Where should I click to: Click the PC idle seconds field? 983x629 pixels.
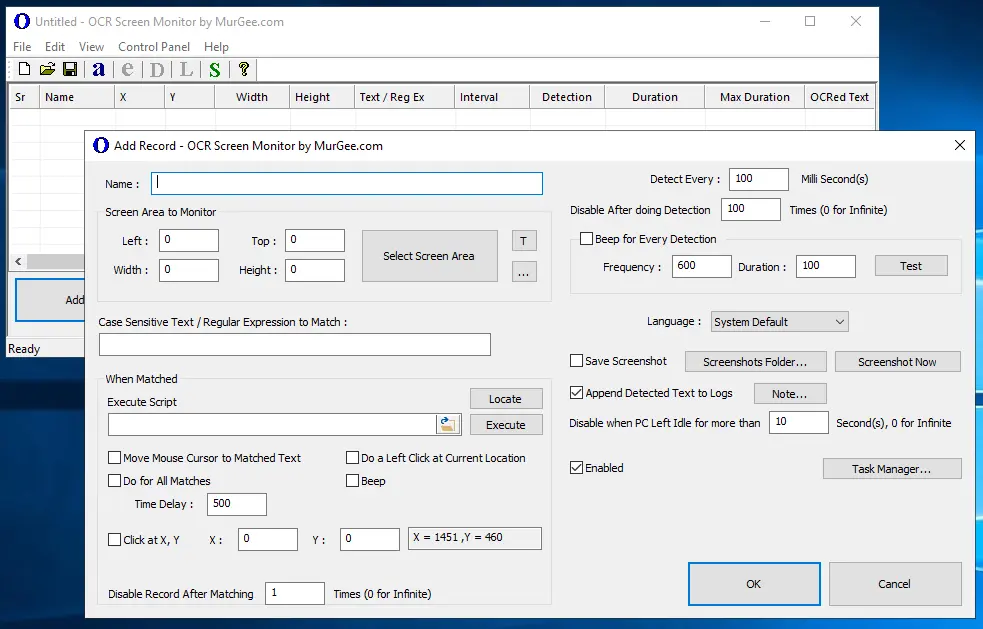click(799, 422)
